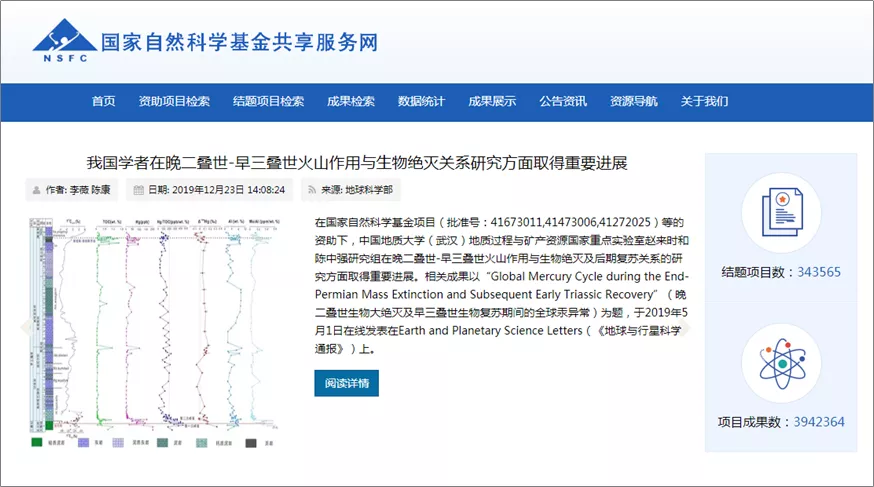The image size is (874, 487).
Task: Click the 3942364 project results count link
Action: 818,422
